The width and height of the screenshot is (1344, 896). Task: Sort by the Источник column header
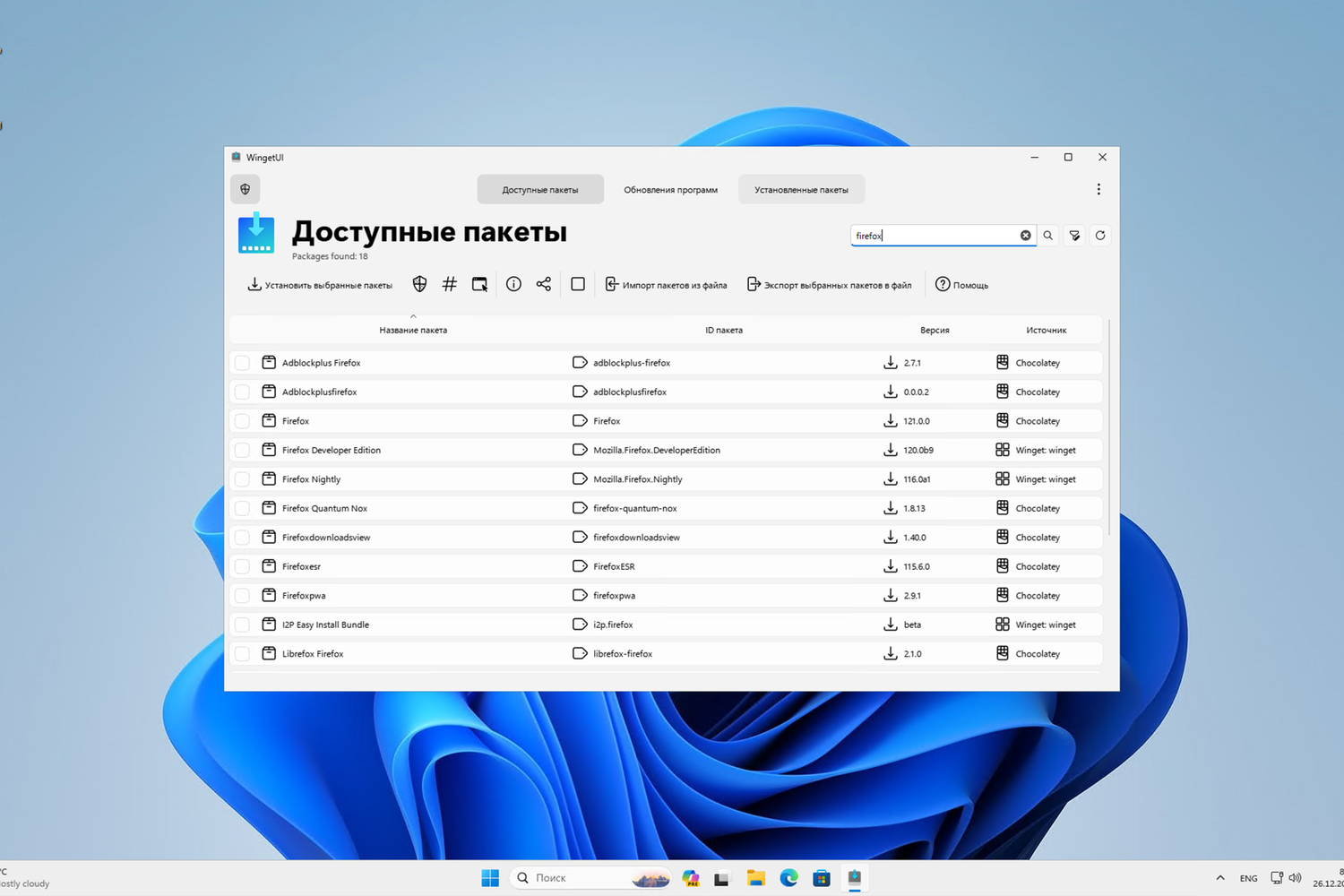click(1047, 330)
